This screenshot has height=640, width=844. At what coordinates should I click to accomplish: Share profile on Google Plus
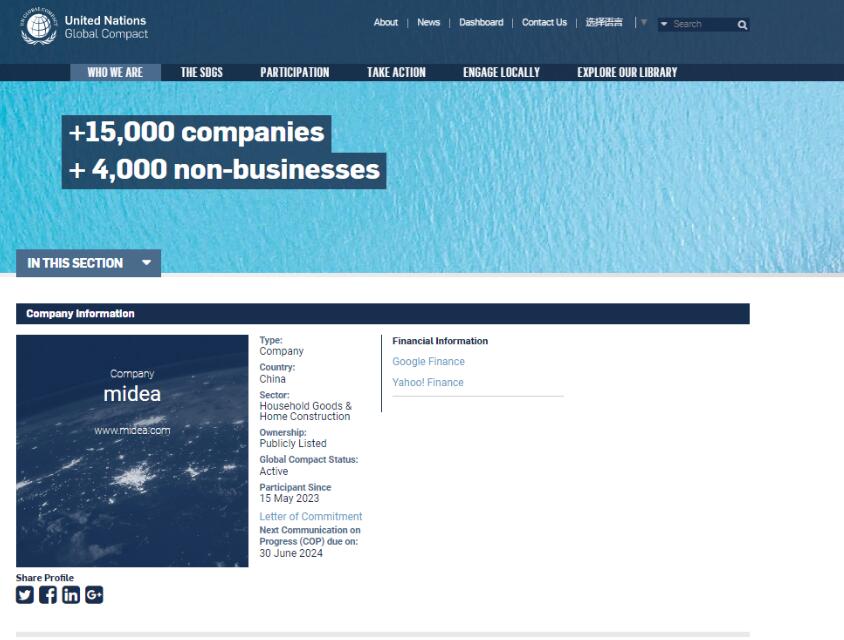point(94,595)
